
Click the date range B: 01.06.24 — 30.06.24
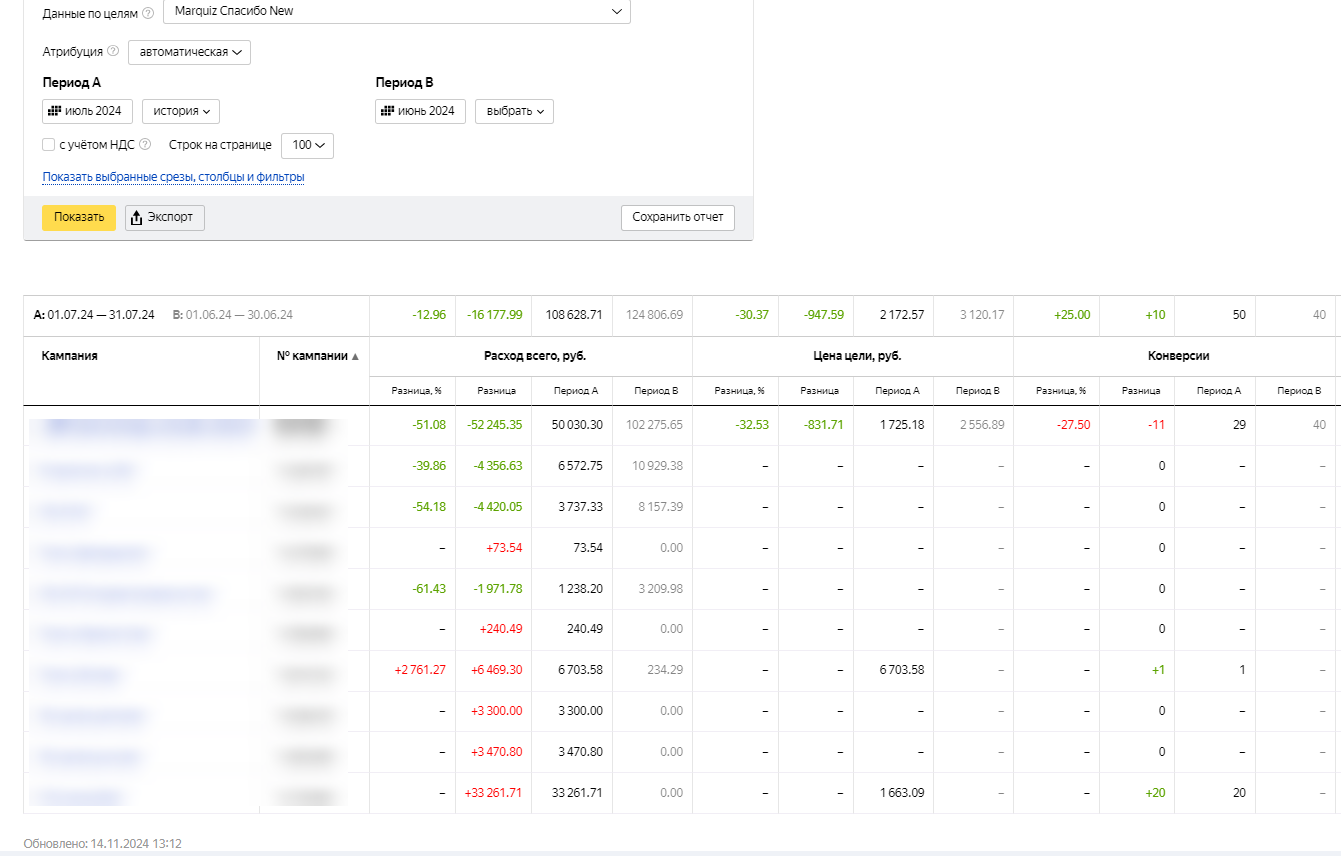pyautogui.click(x=233, y=315)
